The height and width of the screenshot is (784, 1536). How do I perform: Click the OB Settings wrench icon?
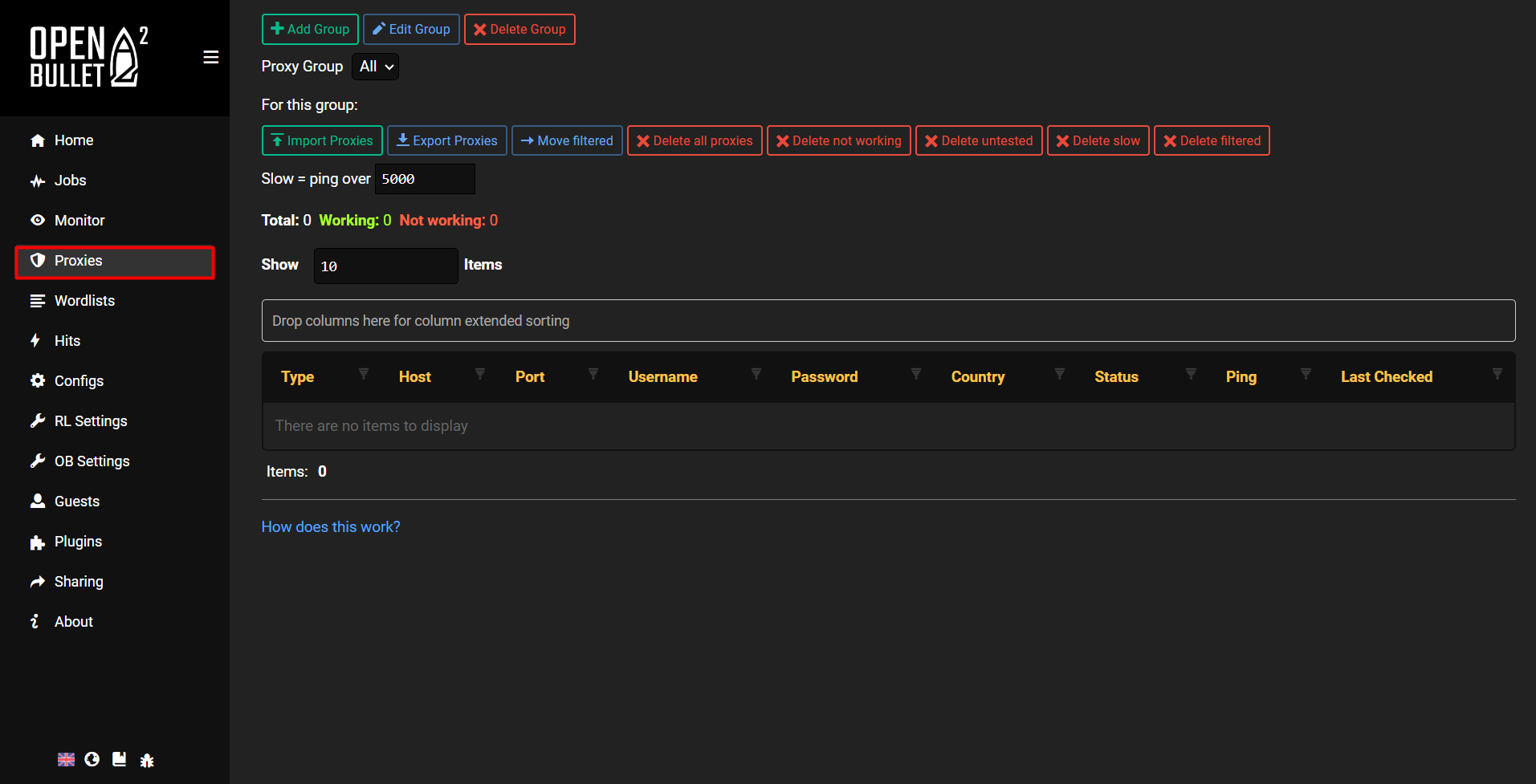38,461
